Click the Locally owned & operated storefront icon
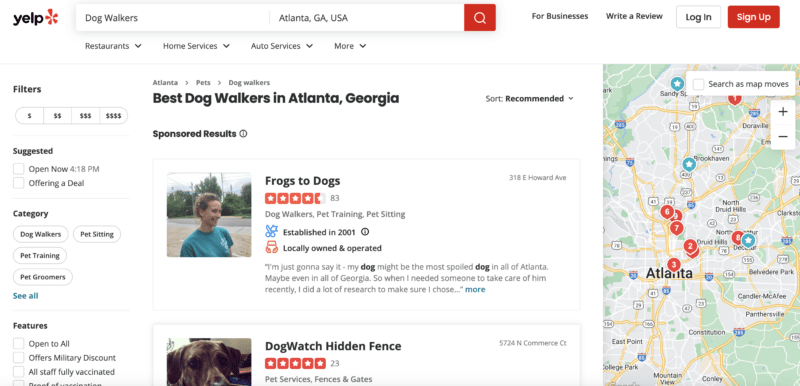This screenshot has width=800, height=386. 271,248
